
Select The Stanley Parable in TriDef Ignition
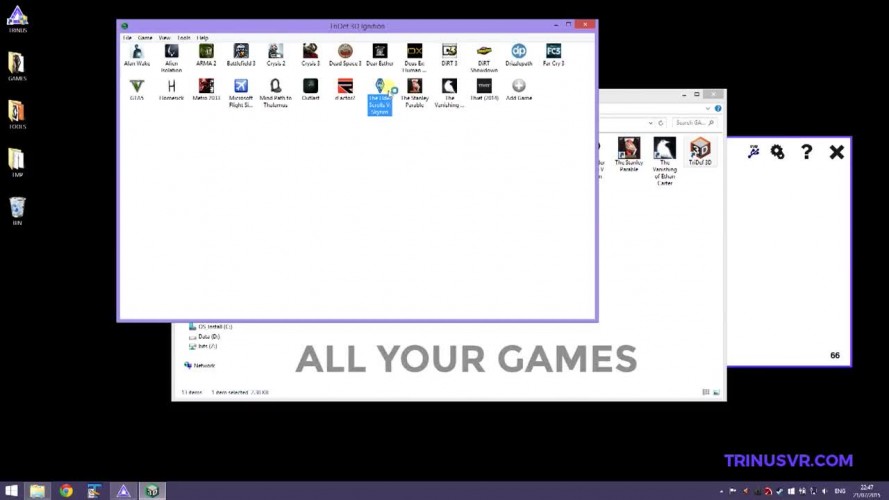pyautogui.click(x=414, y=92)
